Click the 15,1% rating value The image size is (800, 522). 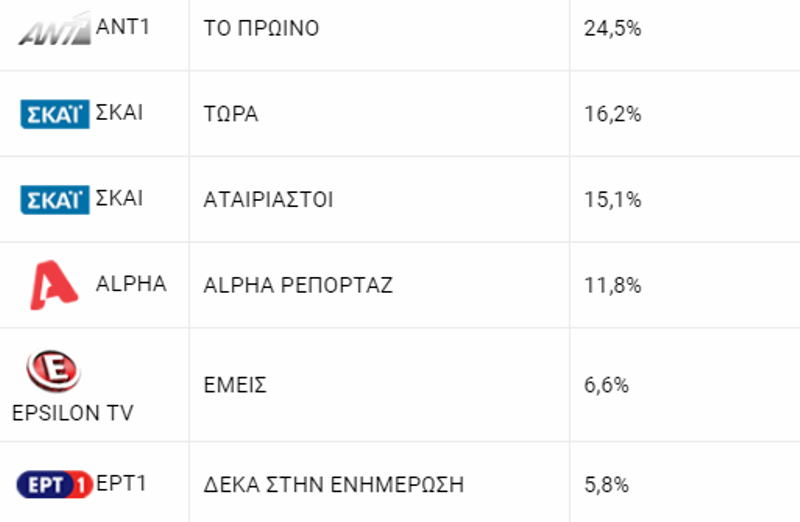[612, 200]
